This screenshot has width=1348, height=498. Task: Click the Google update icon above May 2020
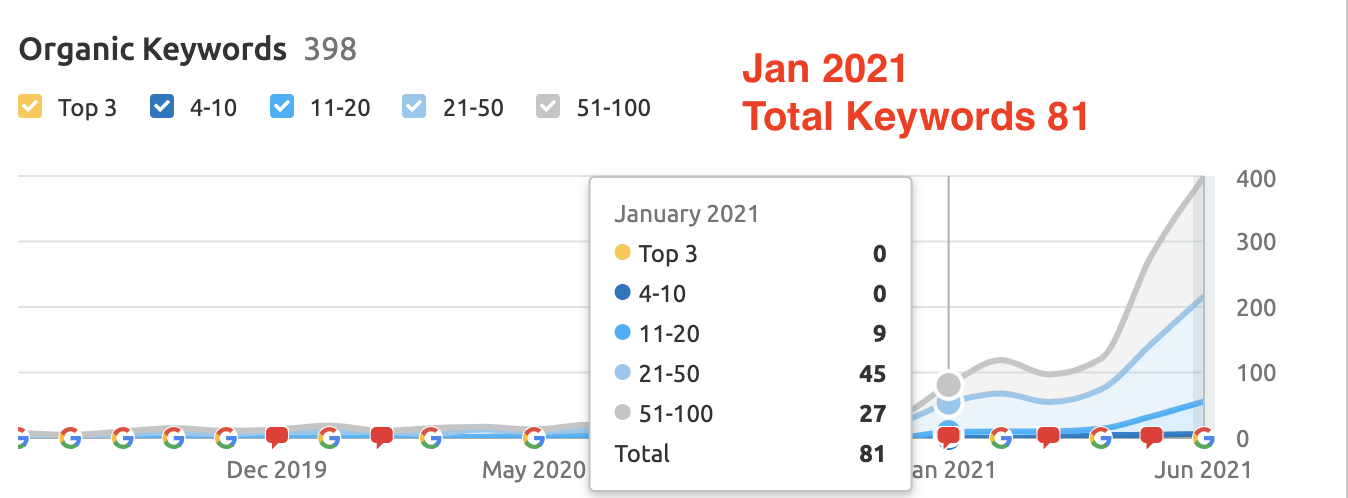pyautogui.click(x=534, y=437)
